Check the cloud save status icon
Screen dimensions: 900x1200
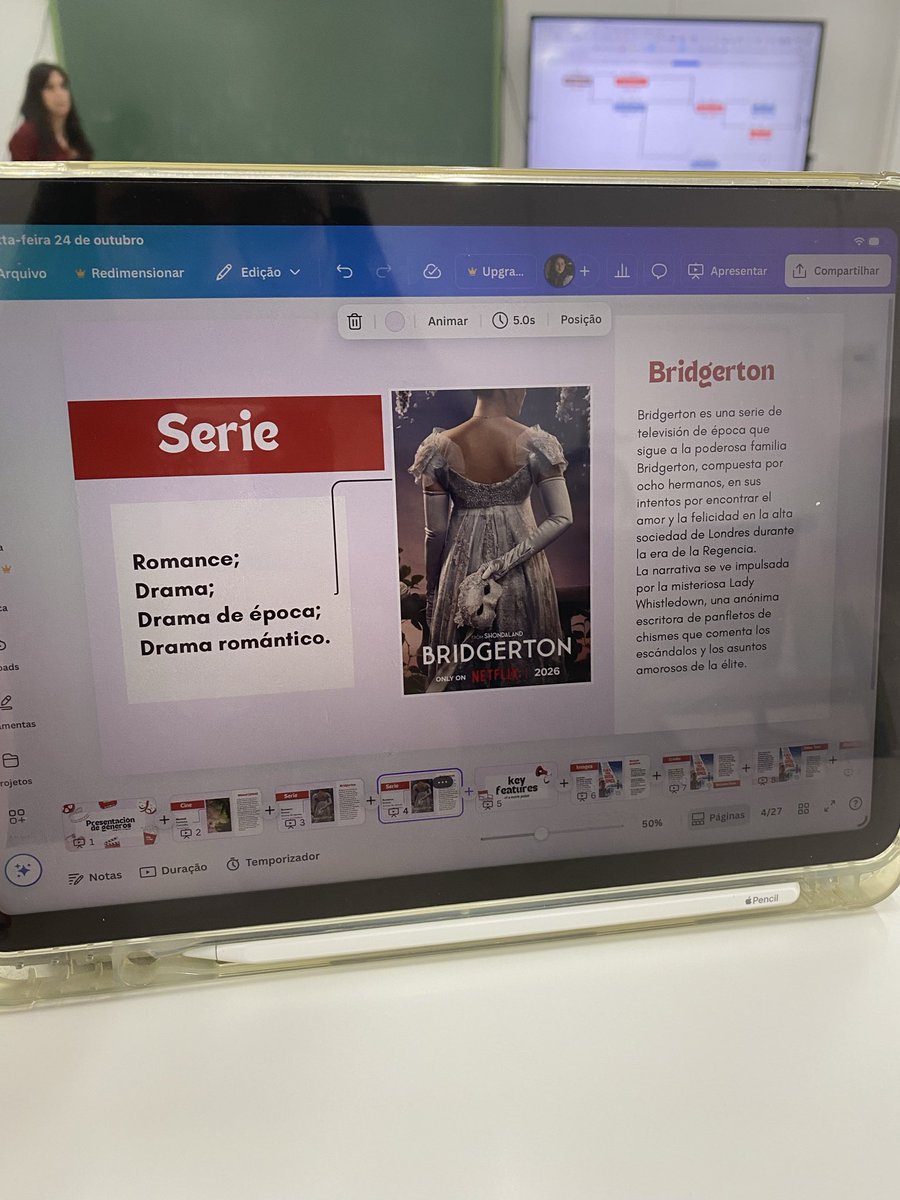[x=432, y=271]
